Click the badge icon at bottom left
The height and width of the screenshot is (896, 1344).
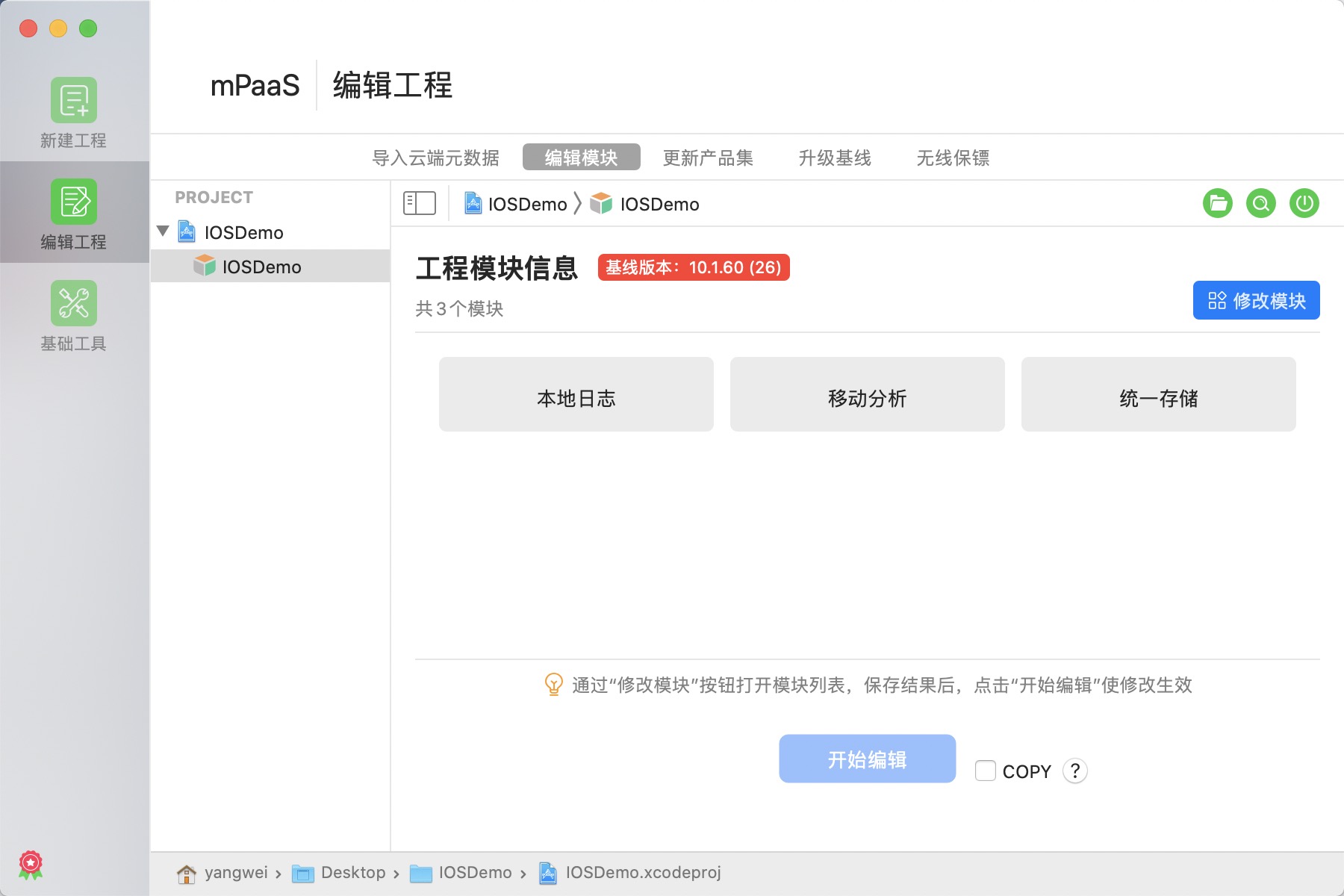pos(31,864)
